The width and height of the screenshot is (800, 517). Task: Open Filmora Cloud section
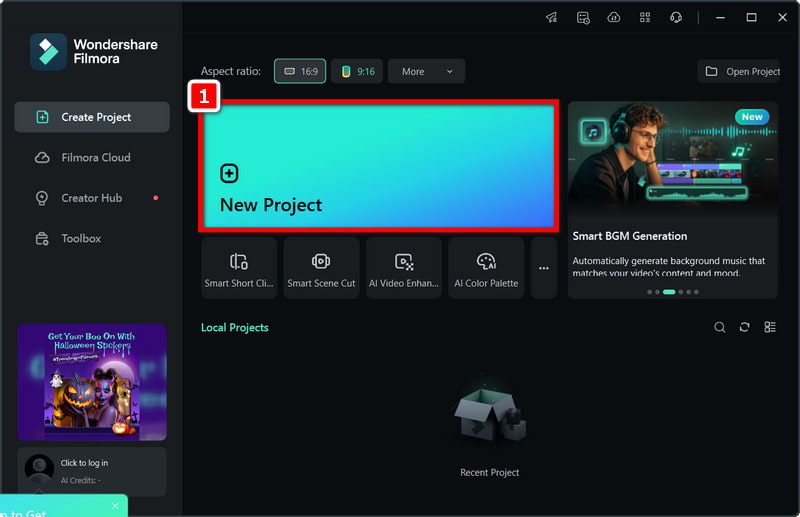pos(92,157)
